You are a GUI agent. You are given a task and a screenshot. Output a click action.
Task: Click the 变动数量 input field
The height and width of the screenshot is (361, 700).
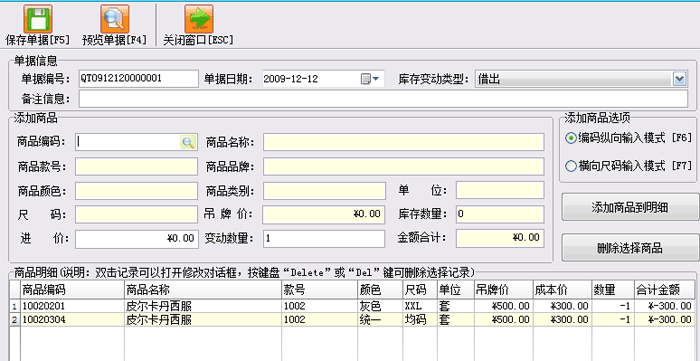pyautogui.click(x=324, y=238)
